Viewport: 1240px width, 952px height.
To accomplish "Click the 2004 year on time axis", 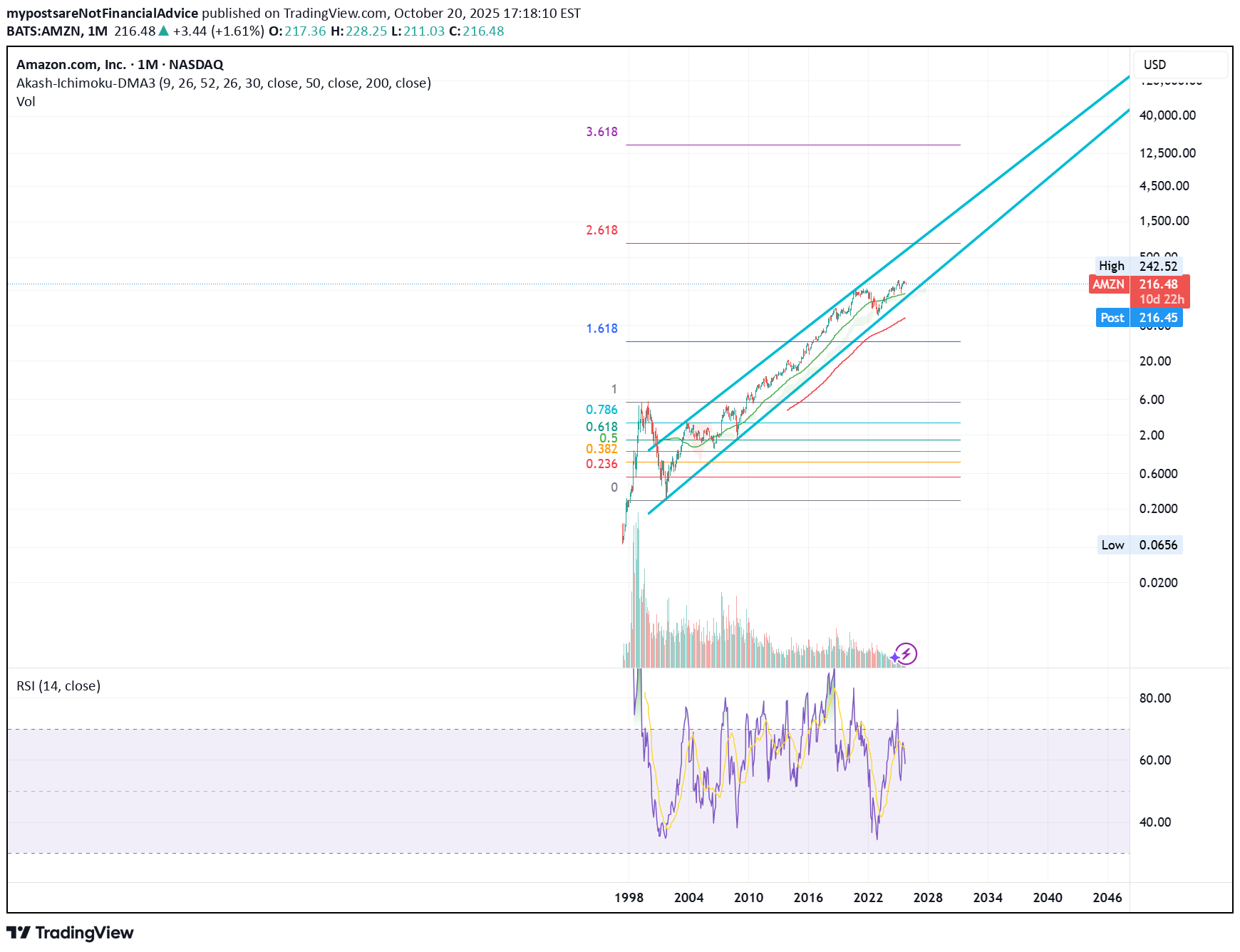I will pyautogui.click(x=688, y=898).
